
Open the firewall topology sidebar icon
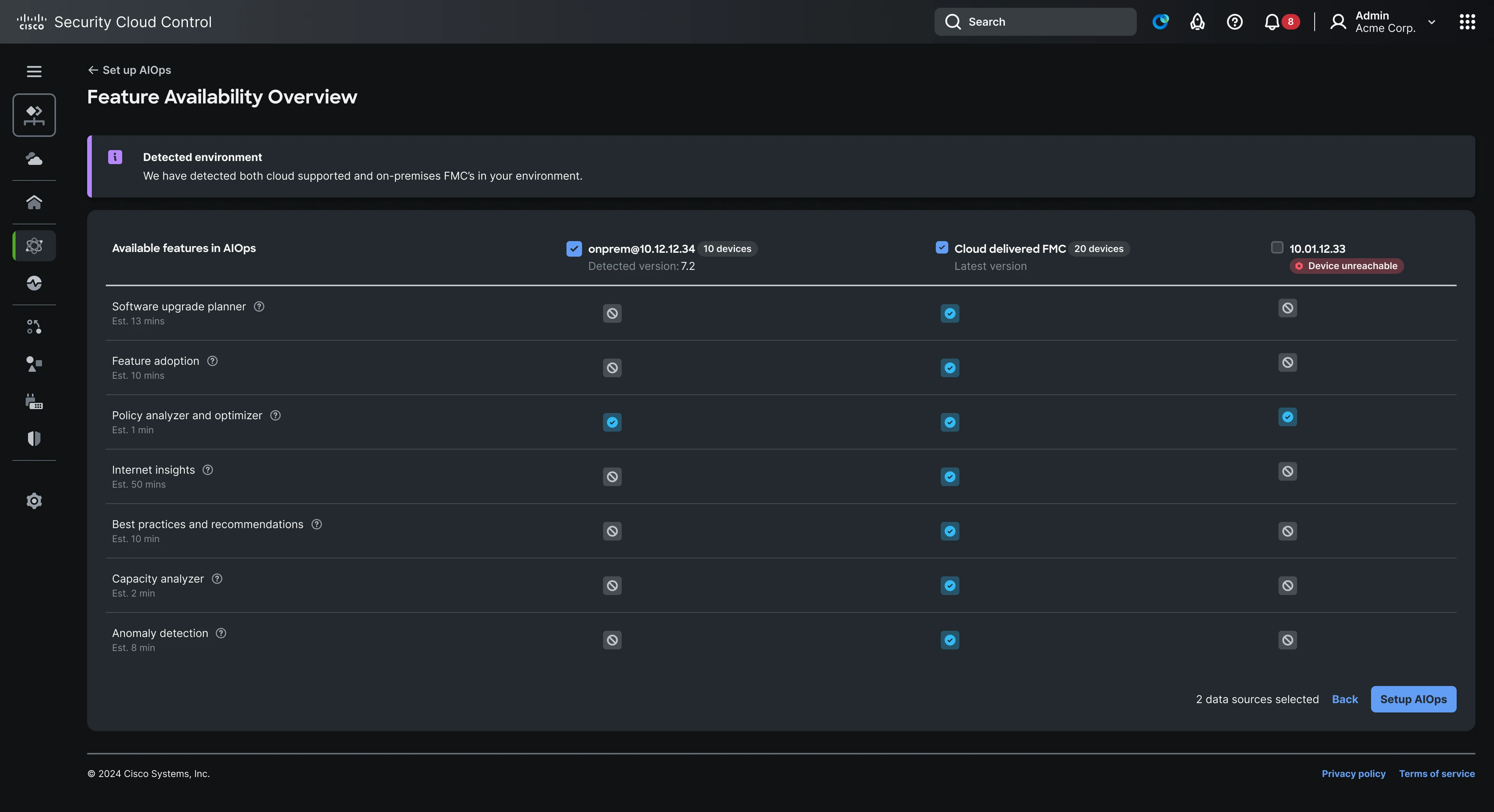click(x=34, y=115)
